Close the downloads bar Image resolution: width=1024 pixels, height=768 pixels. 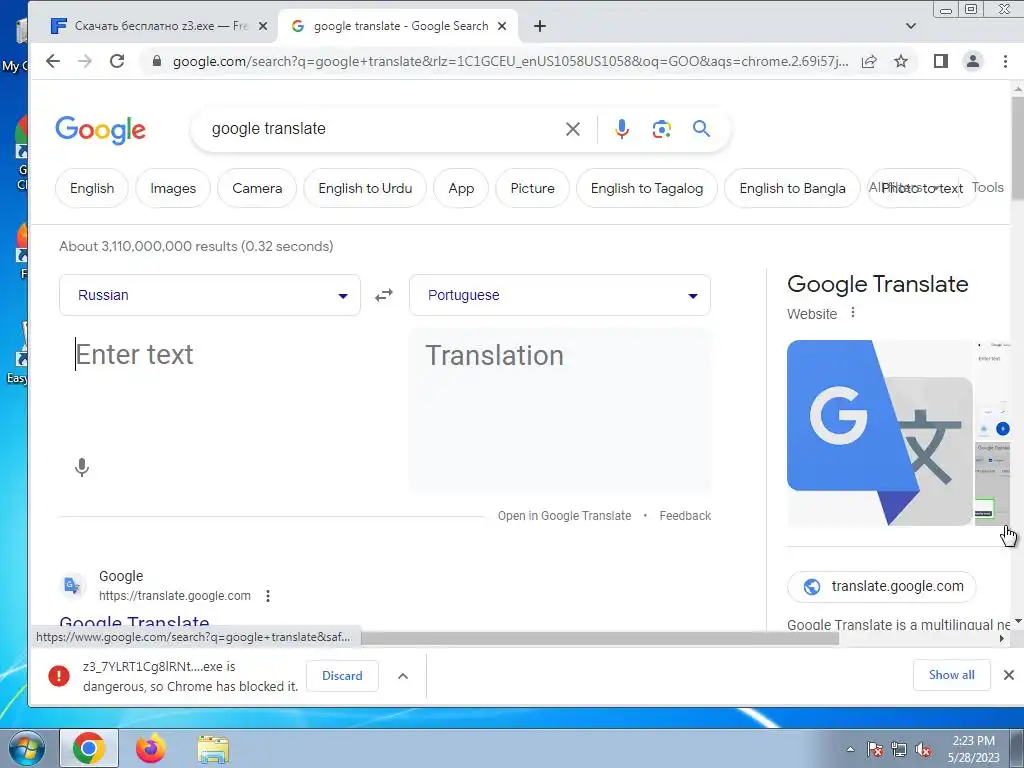(1008, 675)
